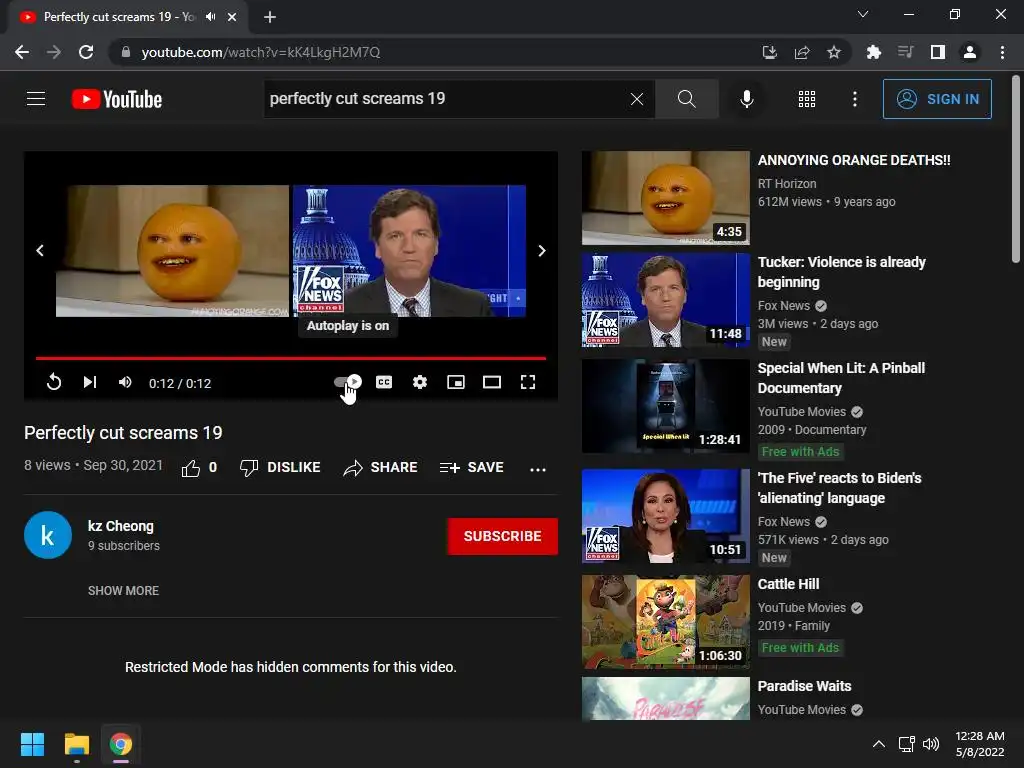Expand description with SHOW MORE

(x=123, y=590)
